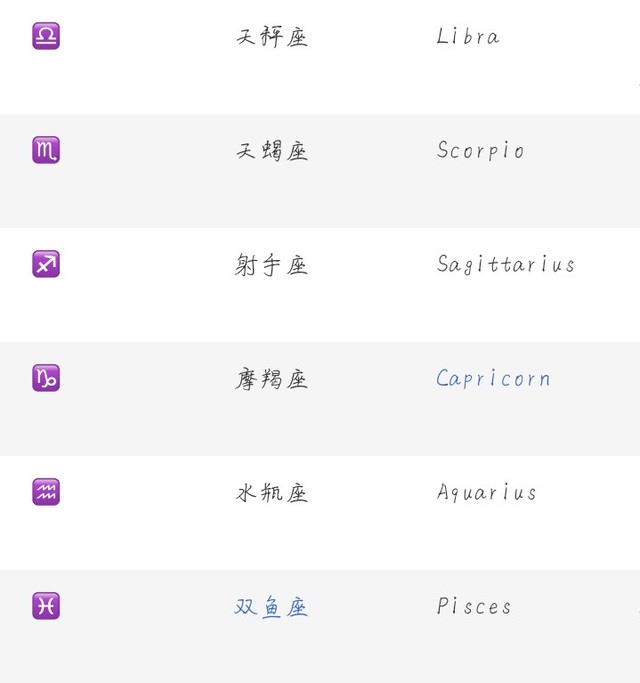Click the word Libra
The height and width of the screenshot is (683, 640).
pos(468,36)
